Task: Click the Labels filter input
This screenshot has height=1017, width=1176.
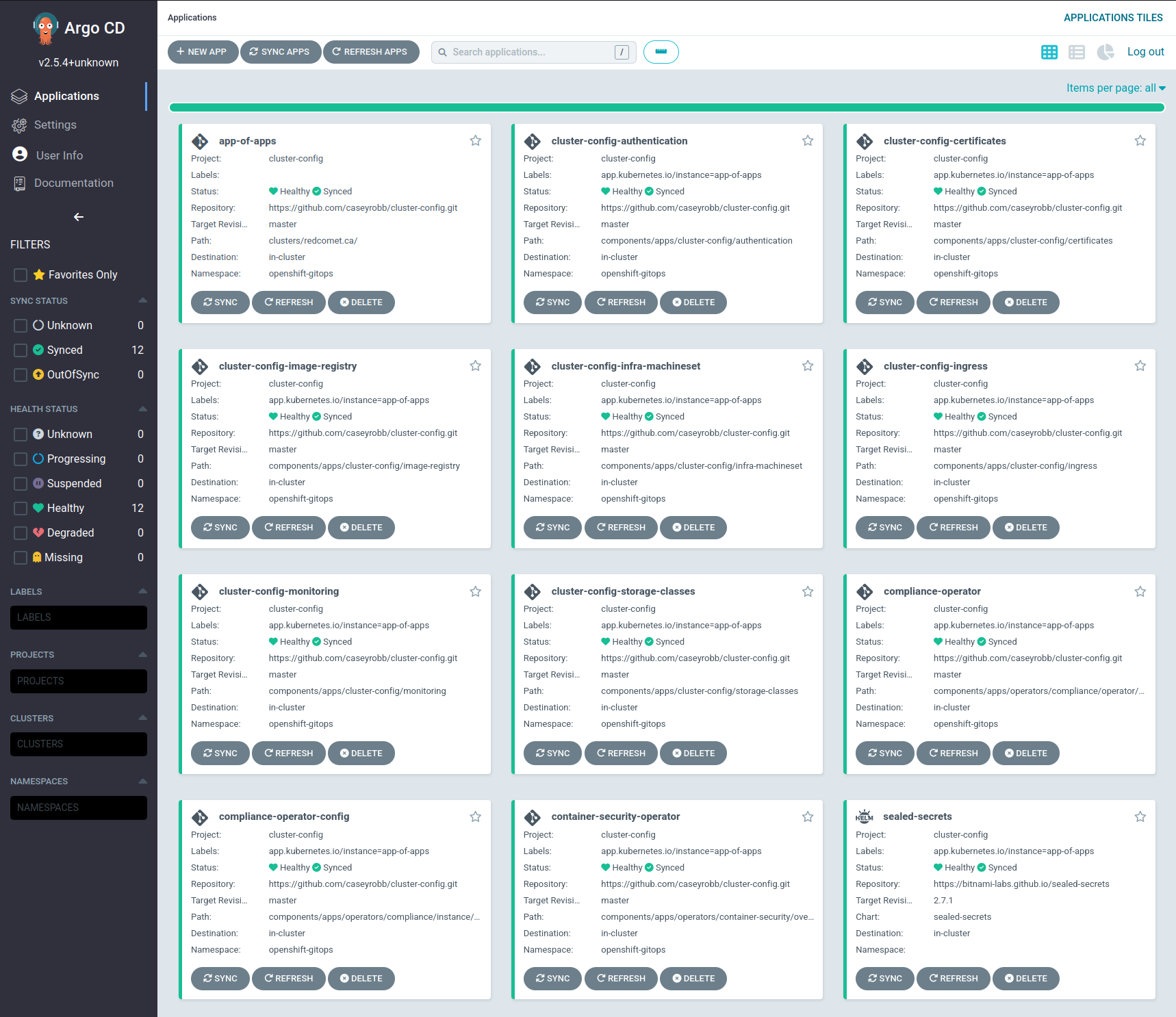Action: 79,617
